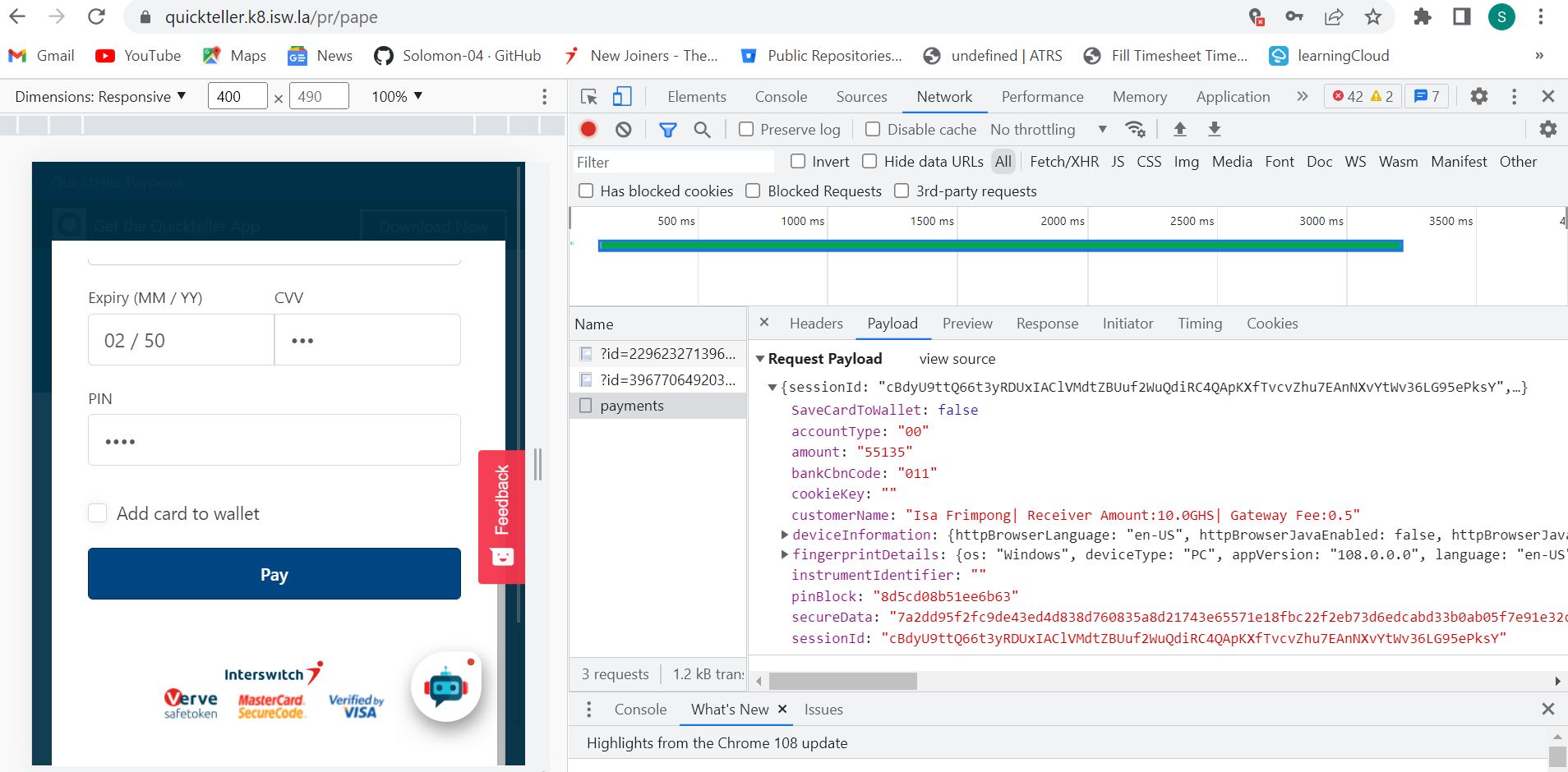Click the PIN input field
The width and height of the screenshot is (1568, 772).
(274, 440)
